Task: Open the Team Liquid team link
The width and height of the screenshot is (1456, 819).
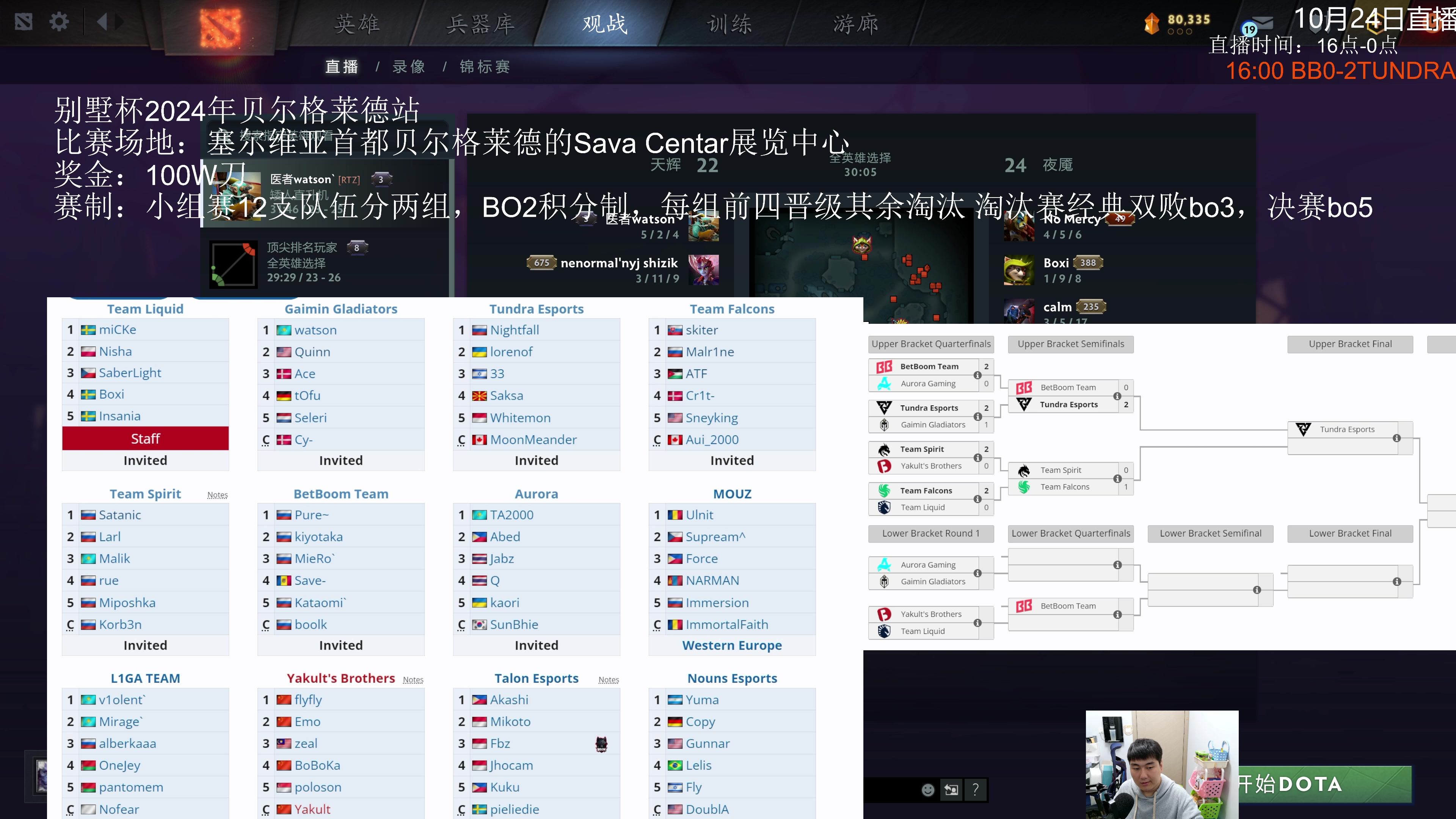Action: 145,309
